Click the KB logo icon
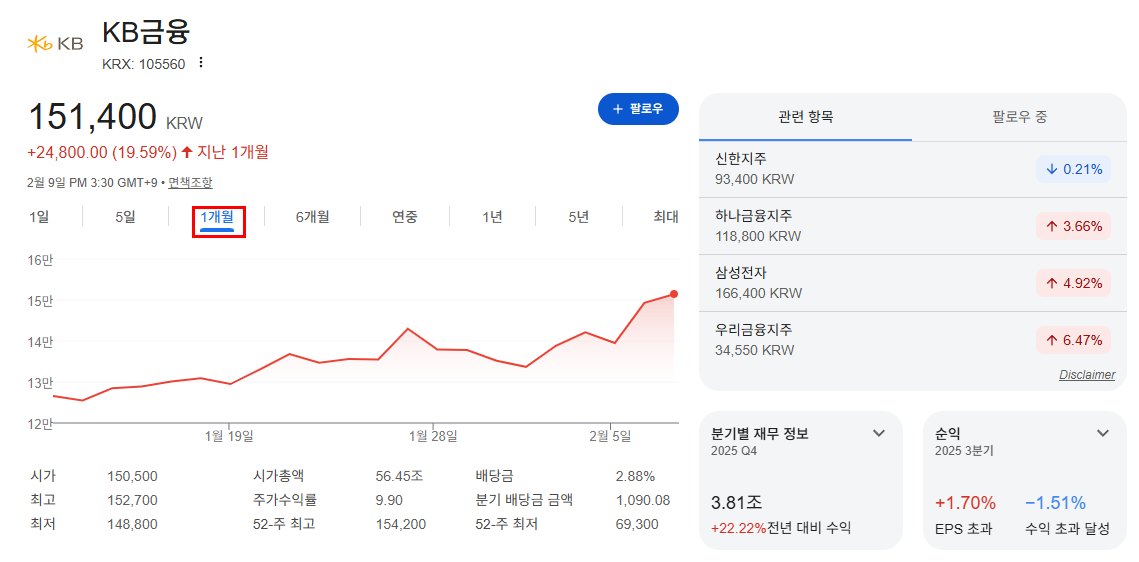 point(55,44)
